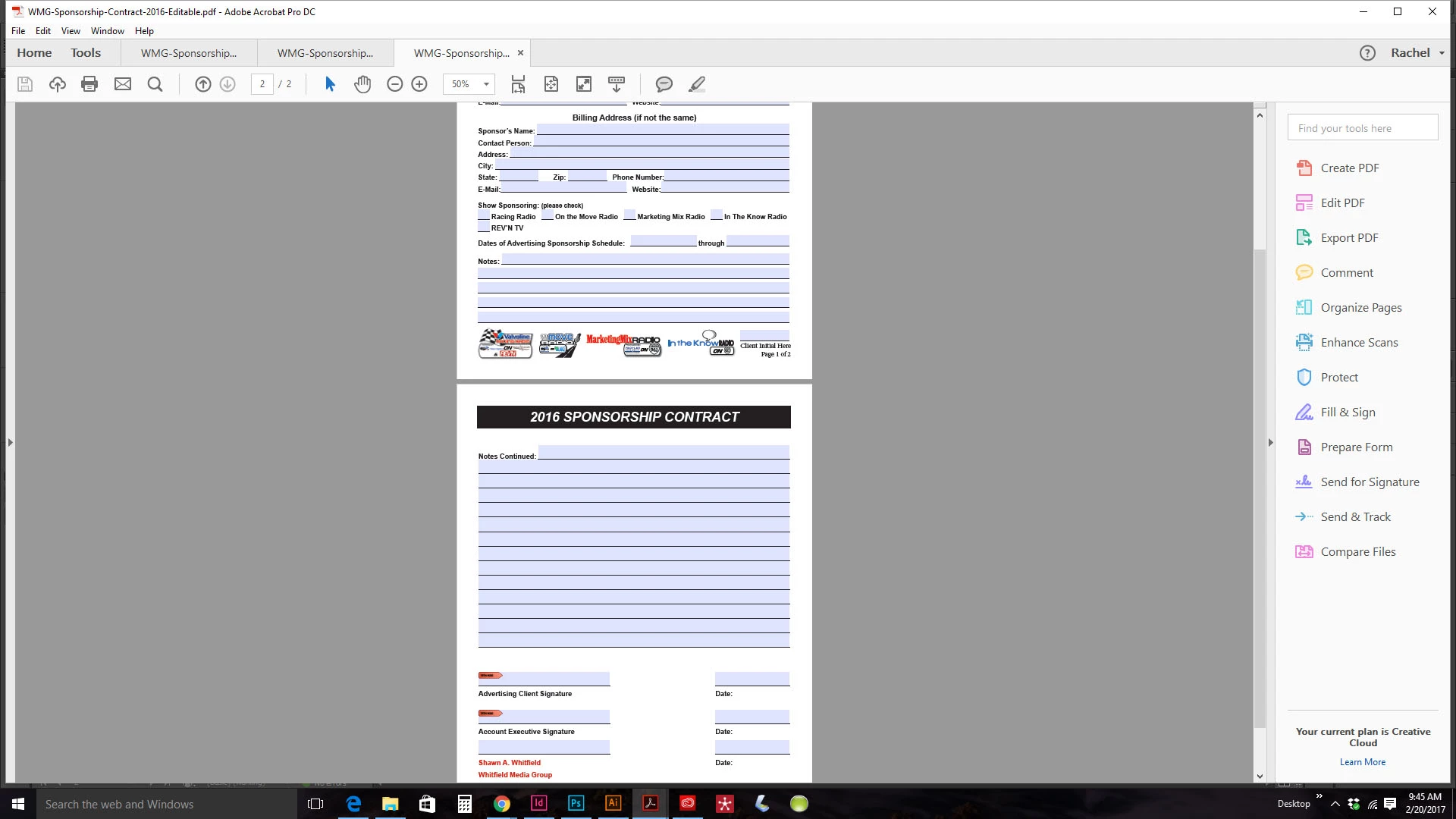Click the Learn More link
The height and width of the screenshot is (819, 1456).
tap(1362, 762)
